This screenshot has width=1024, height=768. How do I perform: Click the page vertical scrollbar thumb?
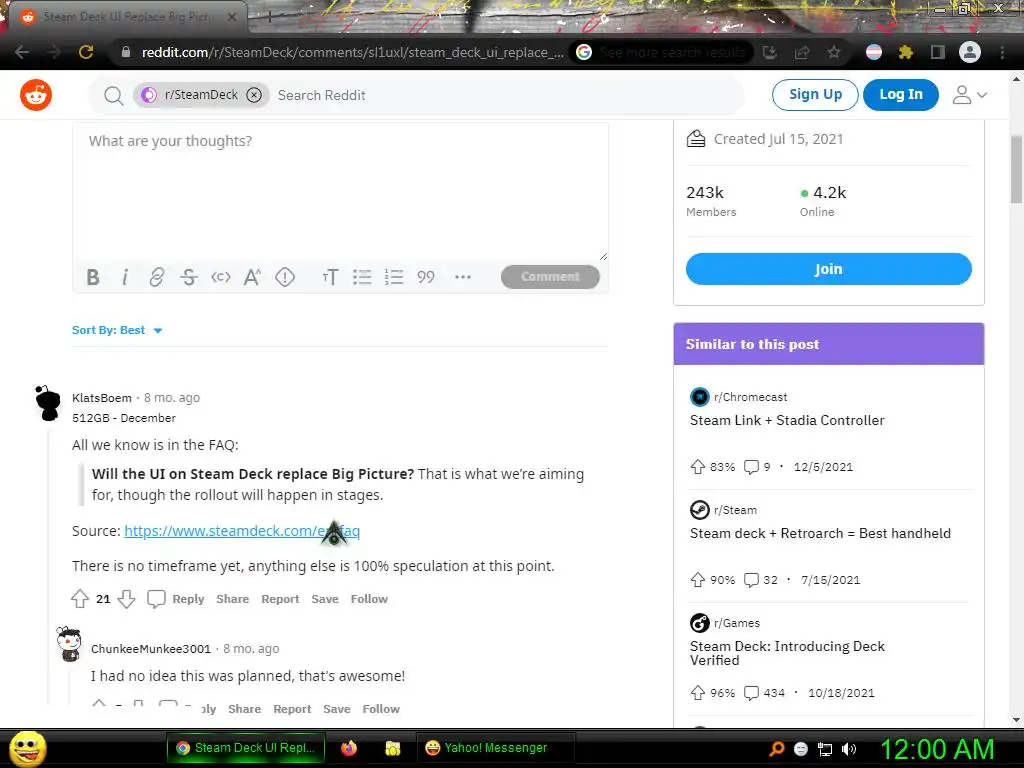click(x=1016, y=170)
